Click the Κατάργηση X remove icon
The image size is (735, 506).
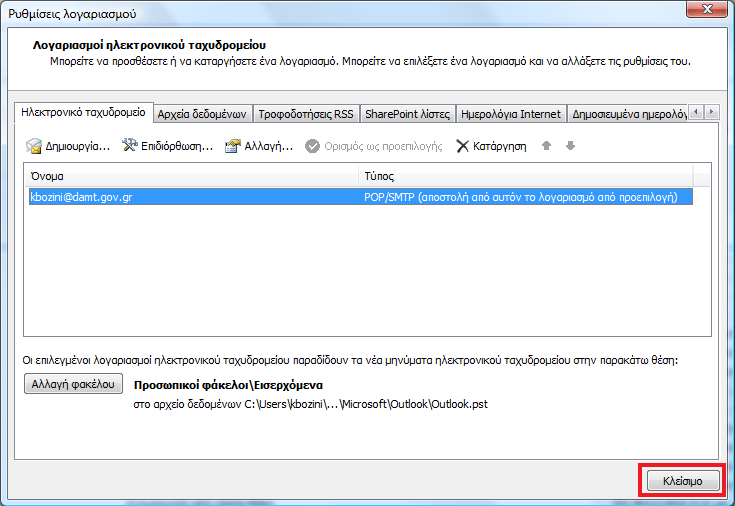tap(462, 146)
